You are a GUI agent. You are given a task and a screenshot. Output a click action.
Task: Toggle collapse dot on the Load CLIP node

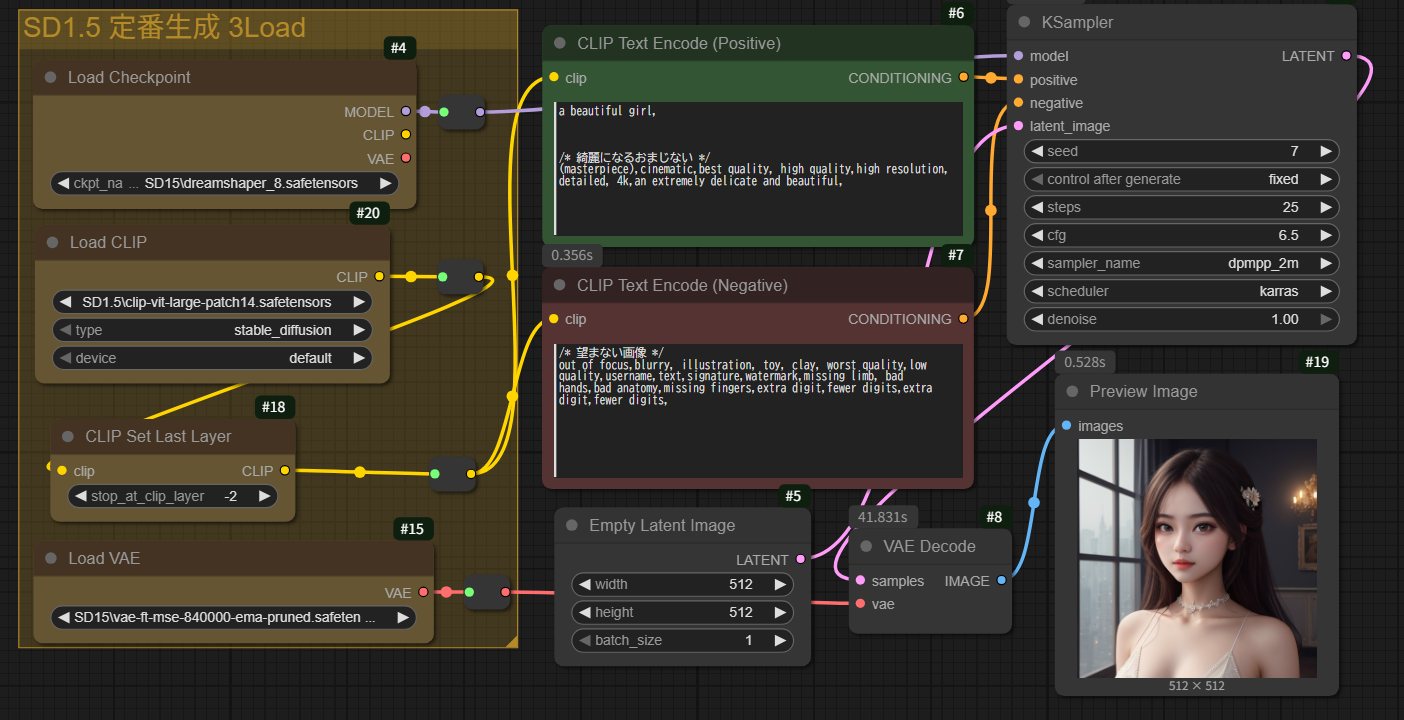[x=52, y=243]
